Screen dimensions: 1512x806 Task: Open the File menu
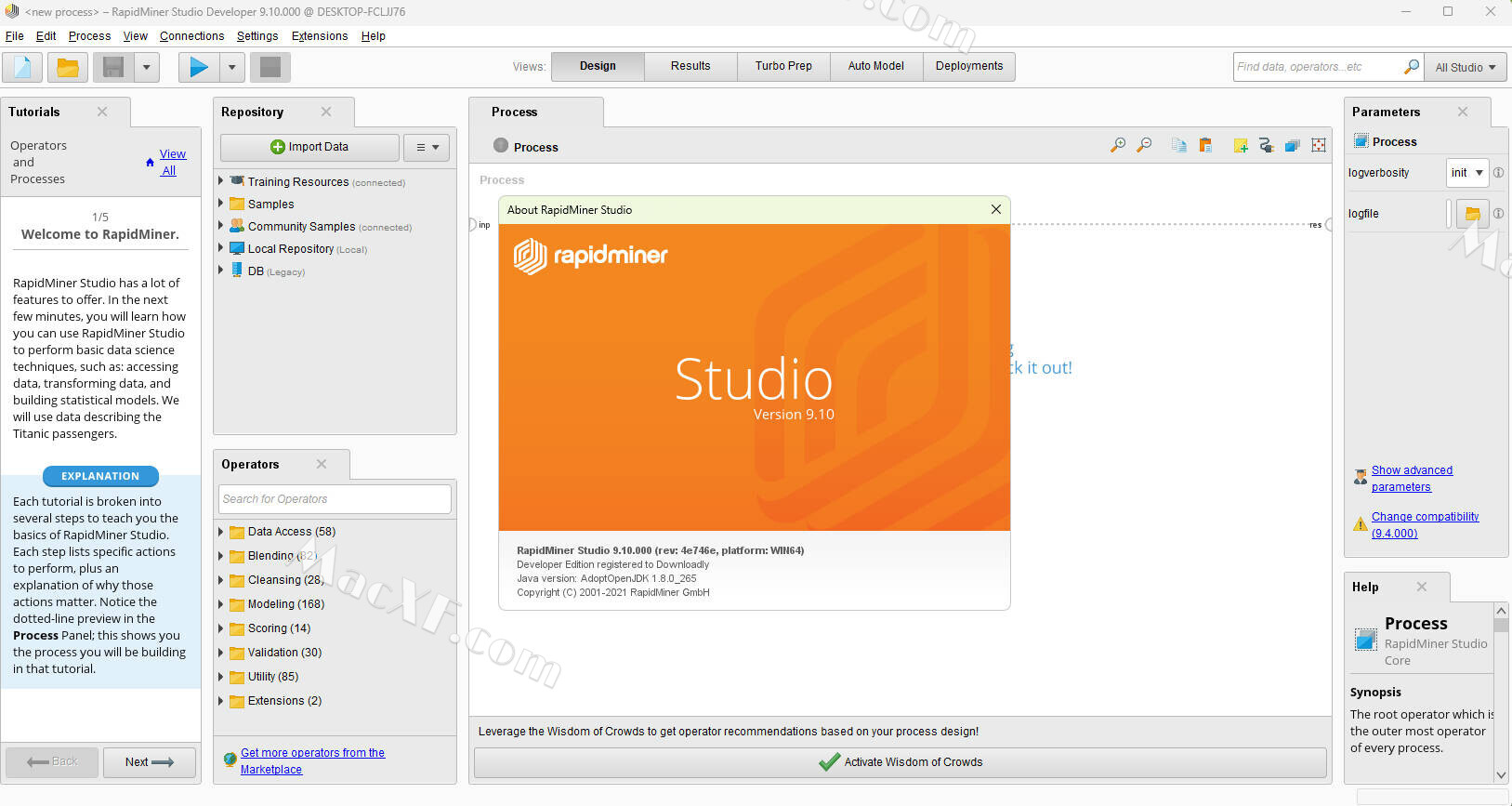(x=15, y=36)
